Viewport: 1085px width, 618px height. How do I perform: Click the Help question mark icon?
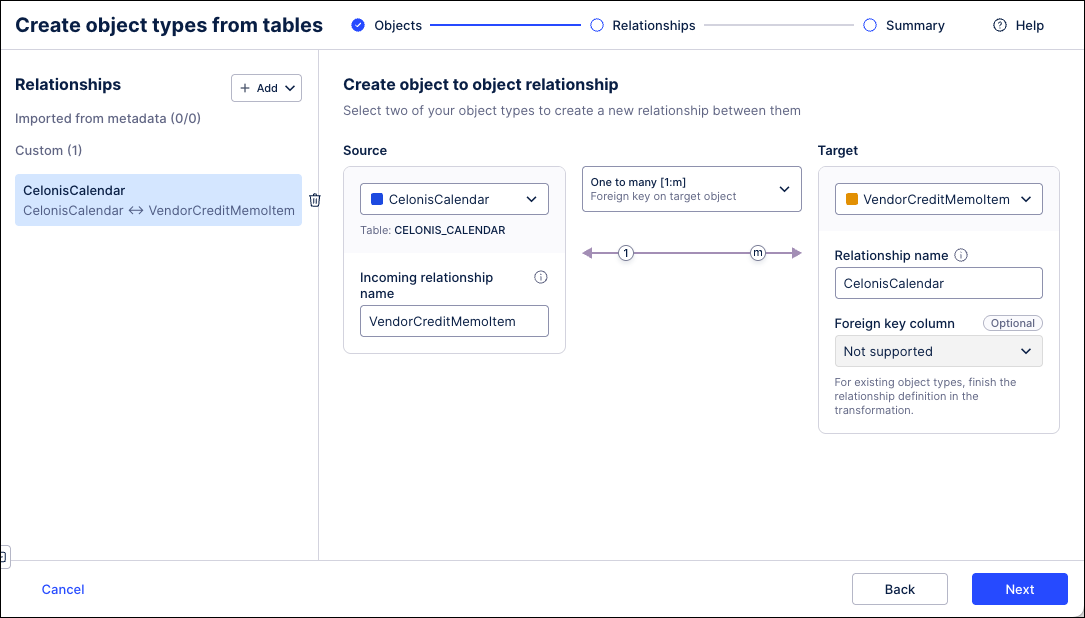(999, 25)
